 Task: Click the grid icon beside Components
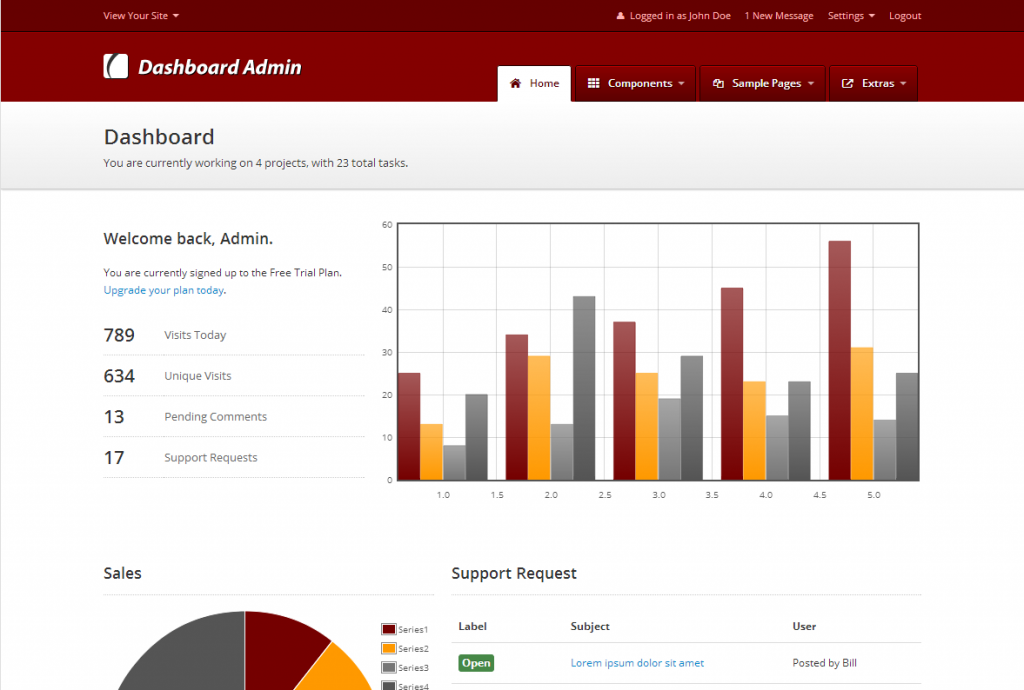(593, 84)
